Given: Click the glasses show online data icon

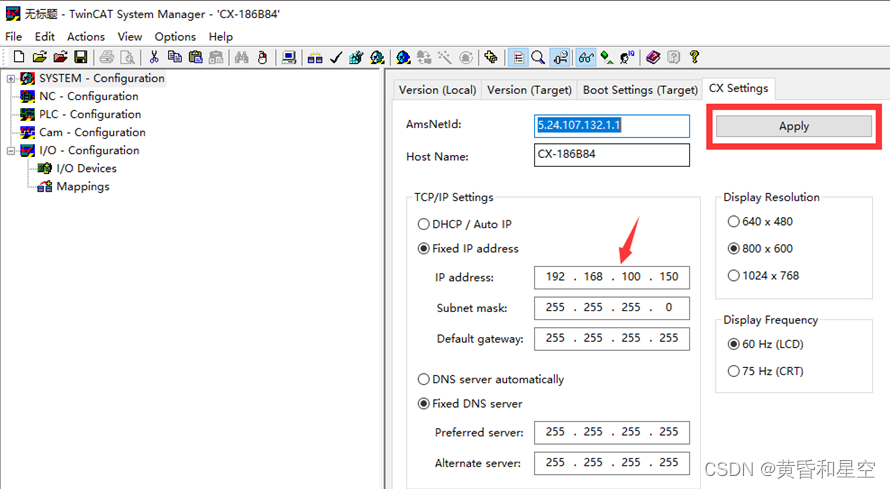Looking at the screenshot, I should pos(586,57).
